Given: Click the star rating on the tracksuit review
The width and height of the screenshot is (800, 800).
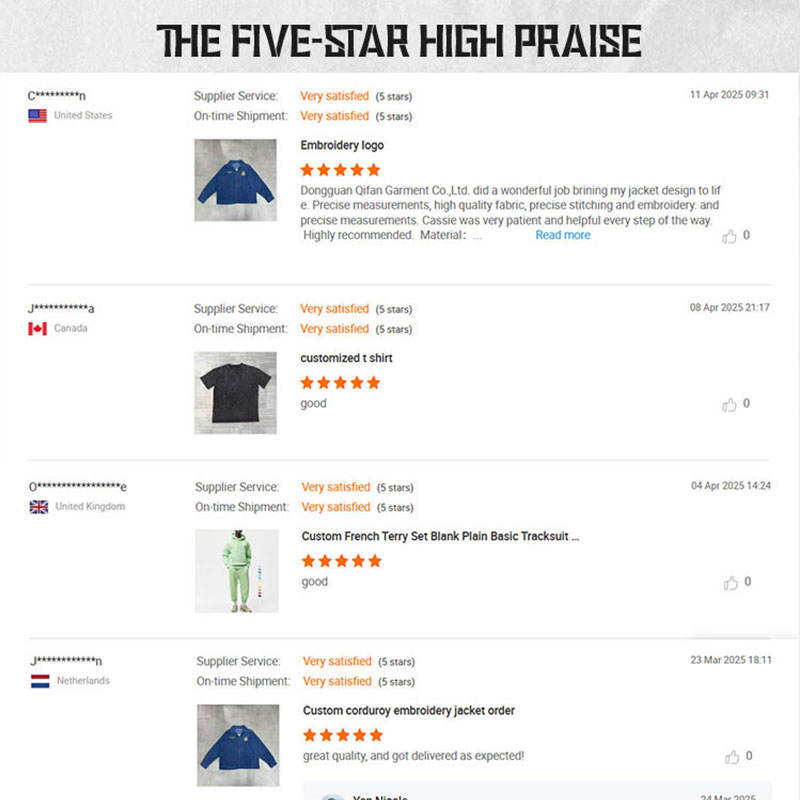Looking at the screenshot, I should [x=341, y=561].
